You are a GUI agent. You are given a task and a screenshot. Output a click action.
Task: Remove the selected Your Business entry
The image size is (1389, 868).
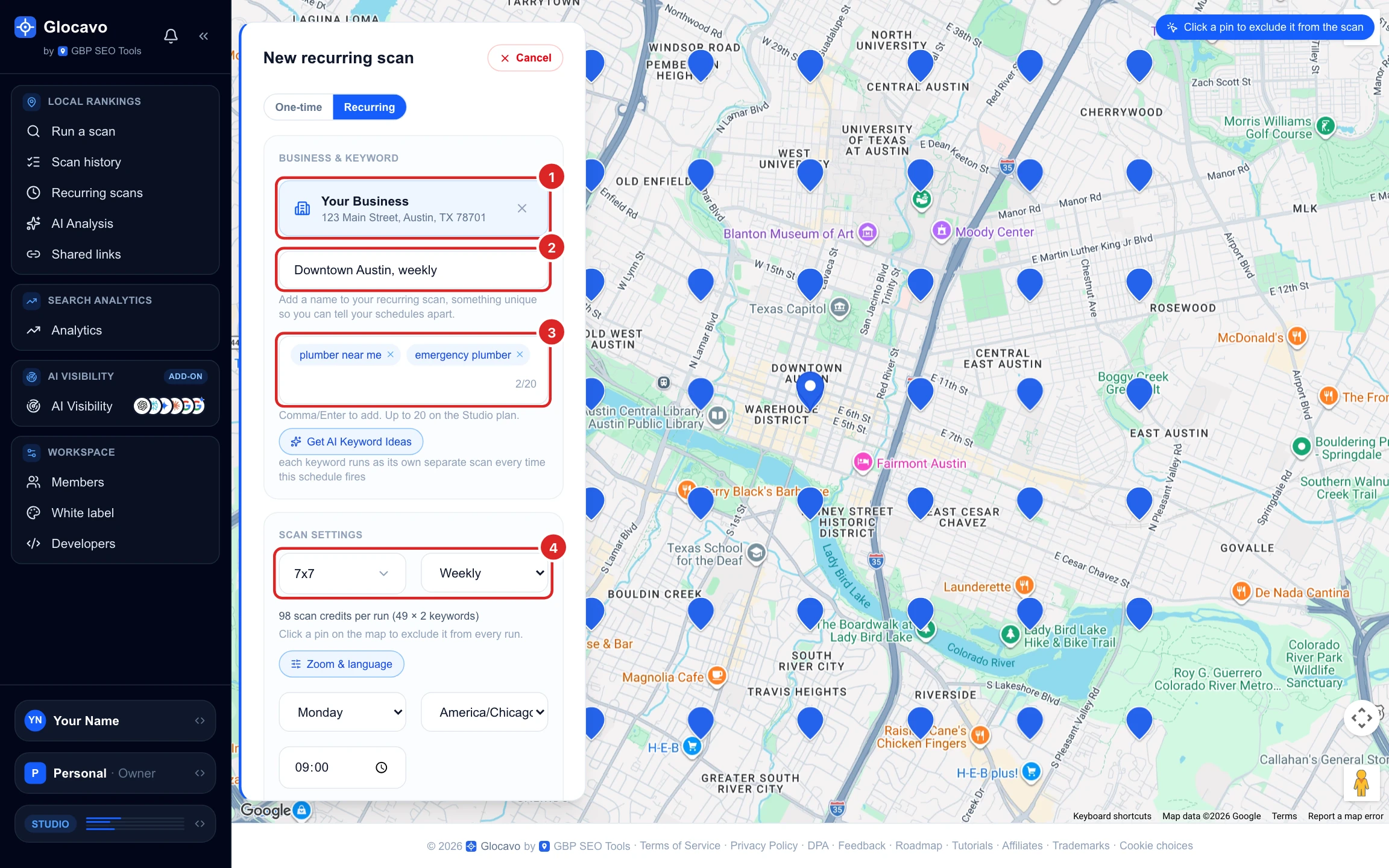pos(522,209)
